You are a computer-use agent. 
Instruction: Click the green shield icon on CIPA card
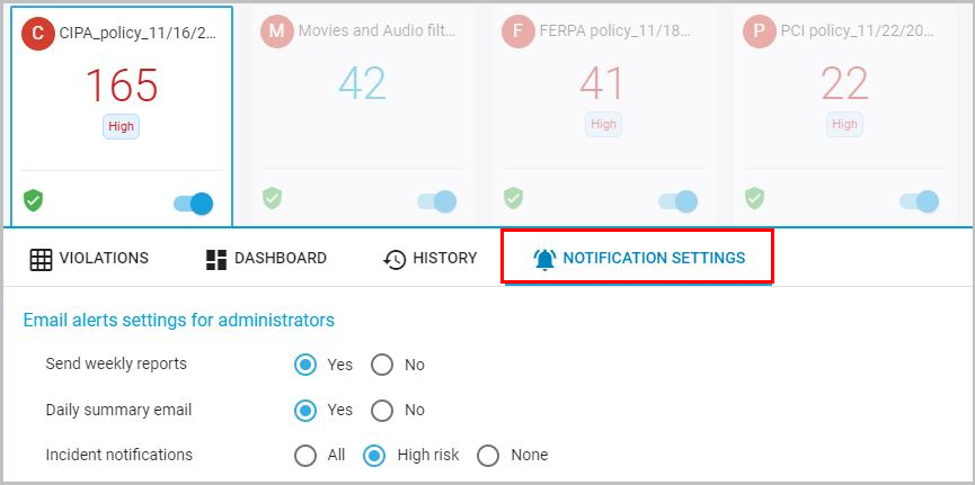(x=33, y=200)
